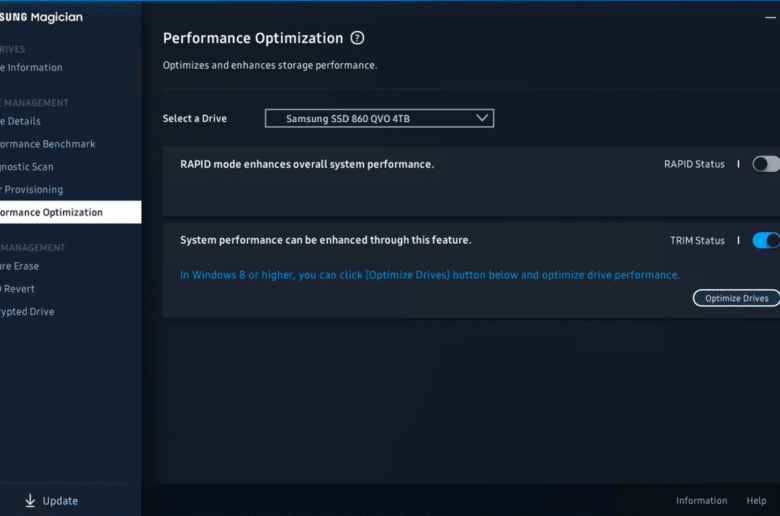Viewport: 780px width, 516px height.
Task: Open the Information link in the footer
Action: (701, 501)
